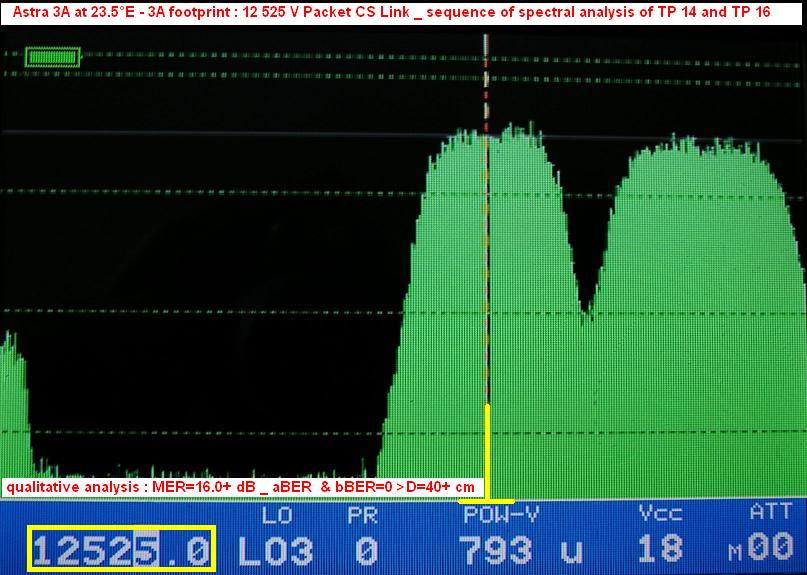Select the M00 attenuation value

pyautogui.click(x=764, y=549)
